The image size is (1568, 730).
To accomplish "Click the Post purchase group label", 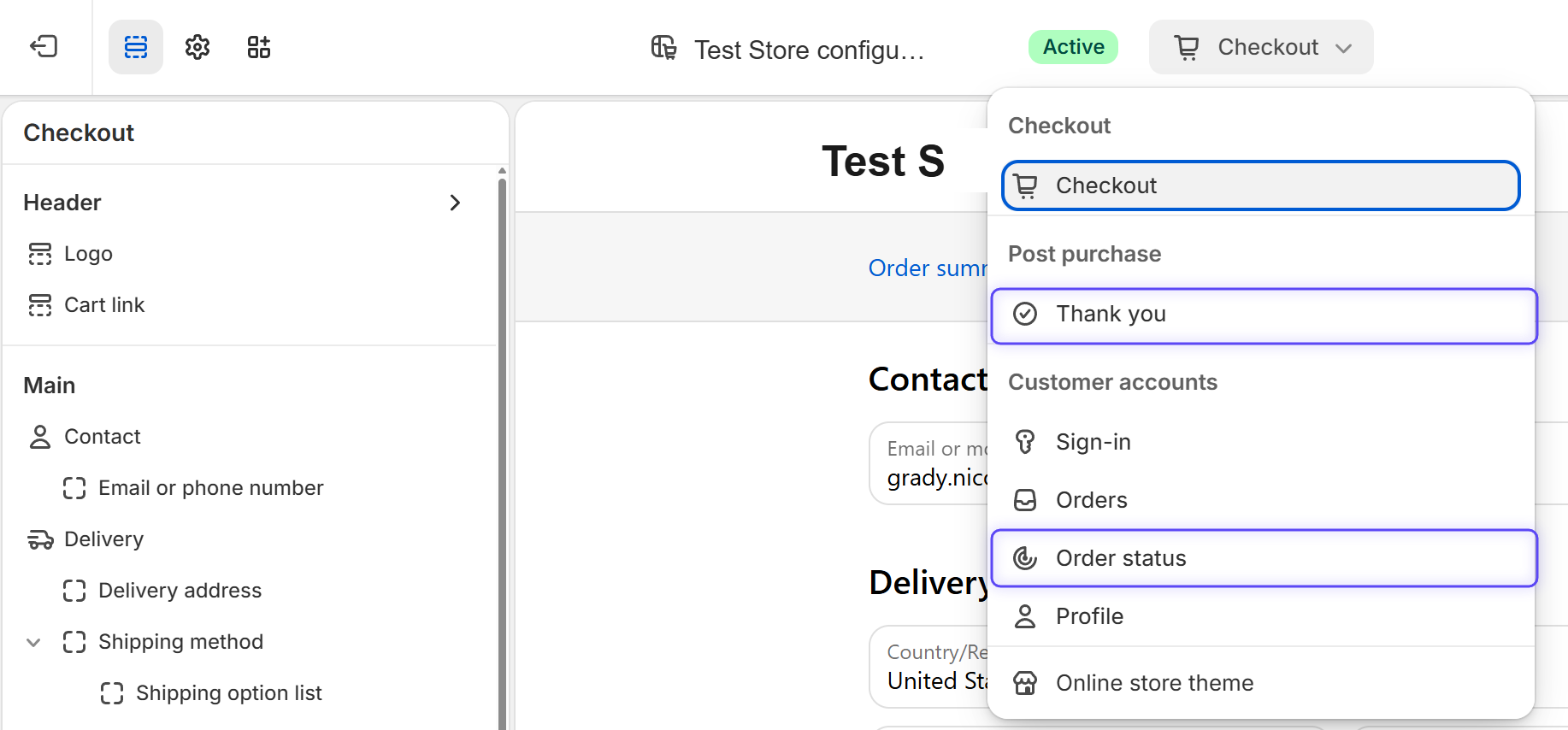I will coord(1084,254).
